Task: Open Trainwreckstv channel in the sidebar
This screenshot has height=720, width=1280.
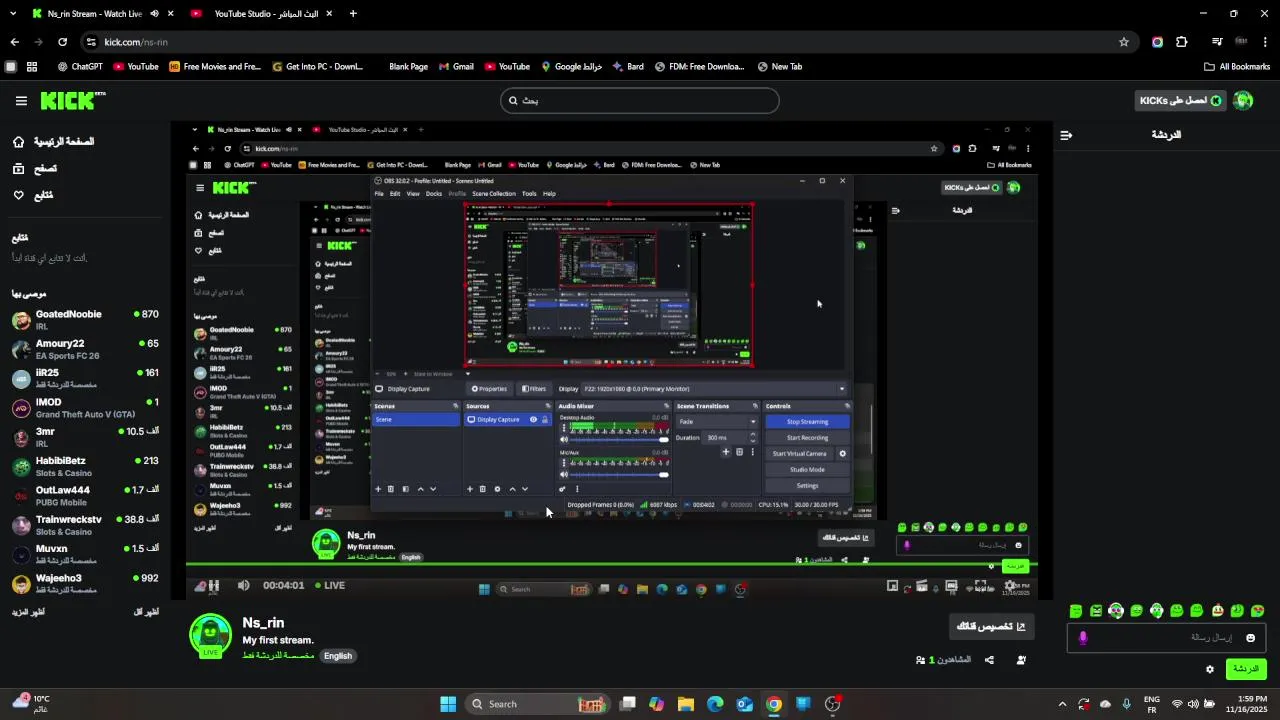Action: [85, 525]
